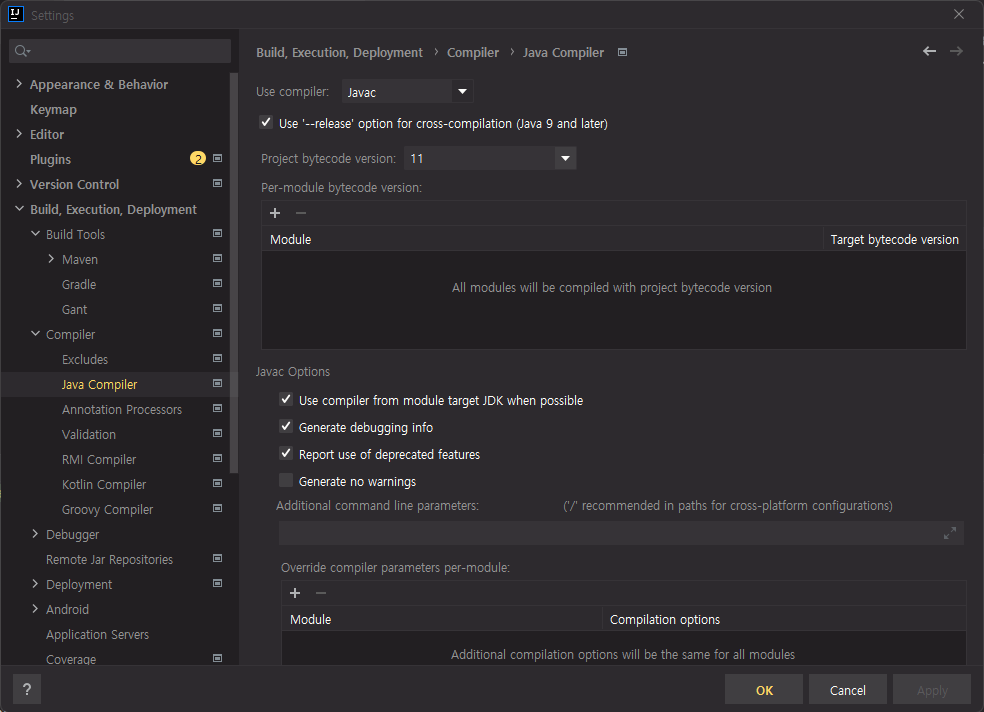Image resolution: width=984 pixels, height=712 pixels.
Task: Open Application Servers settings
Action: point(97,635)
